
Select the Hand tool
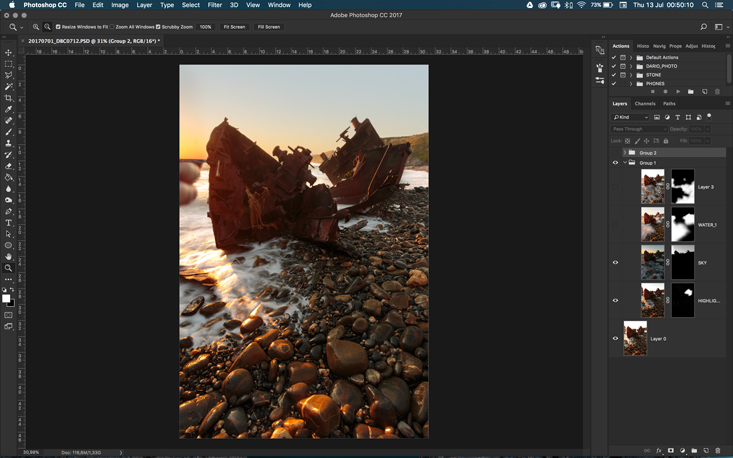pyautogui.click(x=8, y=257)
